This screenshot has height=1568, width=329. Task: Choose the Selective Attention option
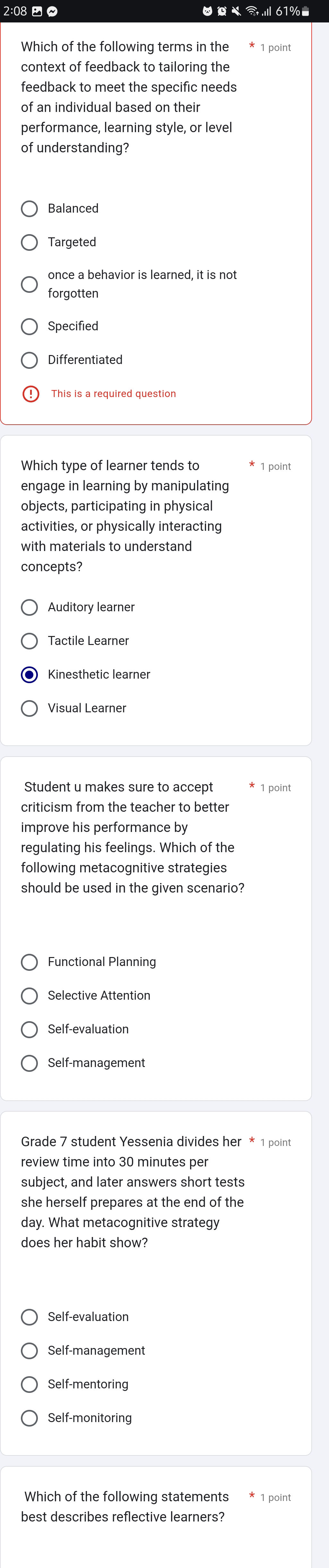click(29, 996)
